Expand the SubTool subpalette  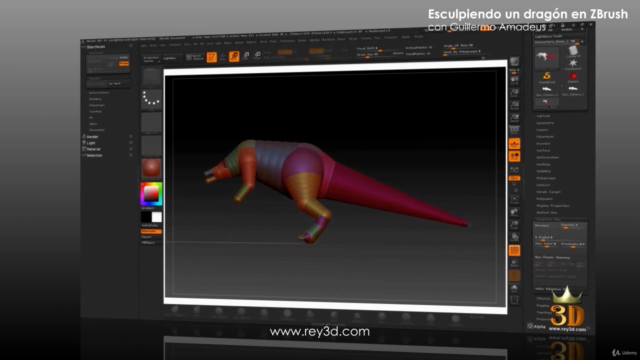click(x=543, y=116)
